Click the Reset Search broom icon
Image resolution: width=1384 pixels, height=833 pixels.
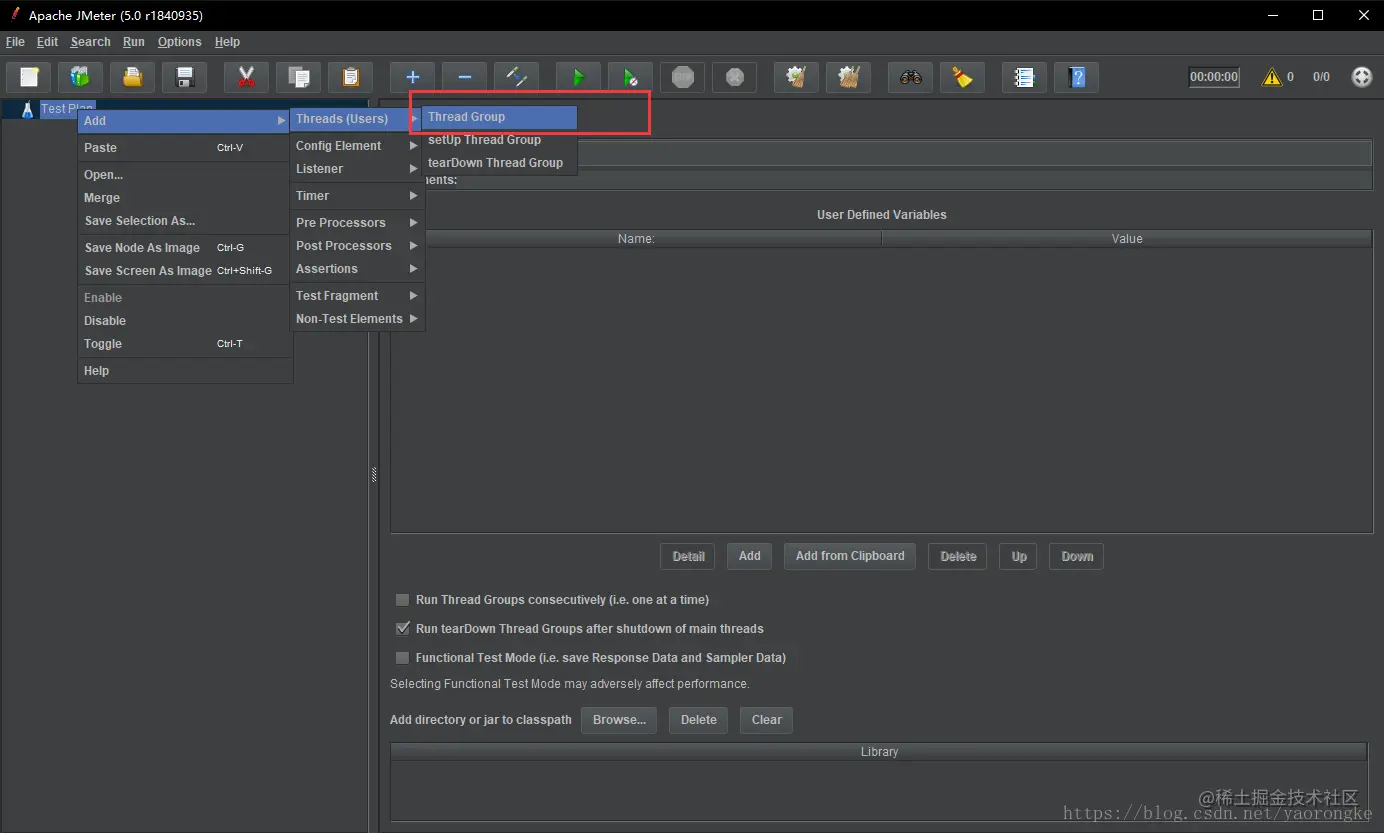pos(962,77)
